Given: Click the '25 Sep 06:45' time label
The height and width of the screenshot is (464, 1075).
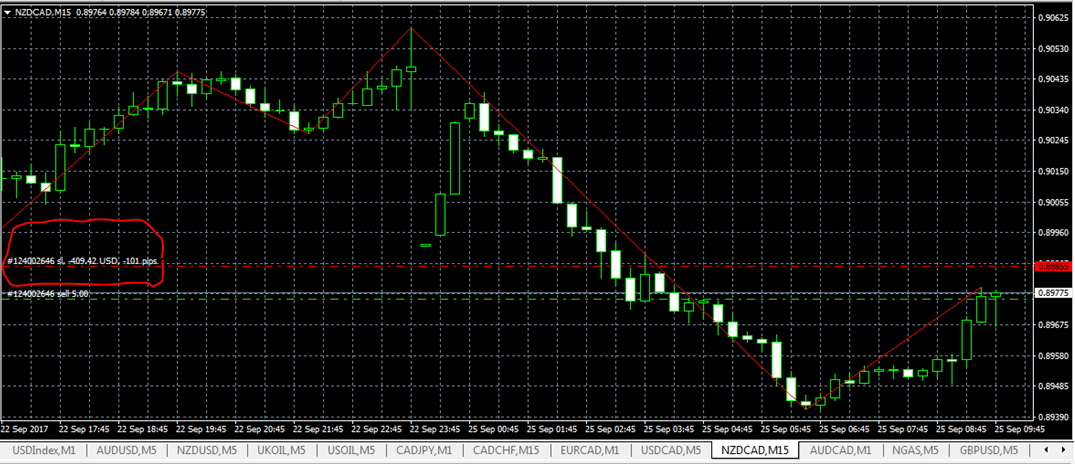Looking at the screenshot, I should click(x=845, y=428).
